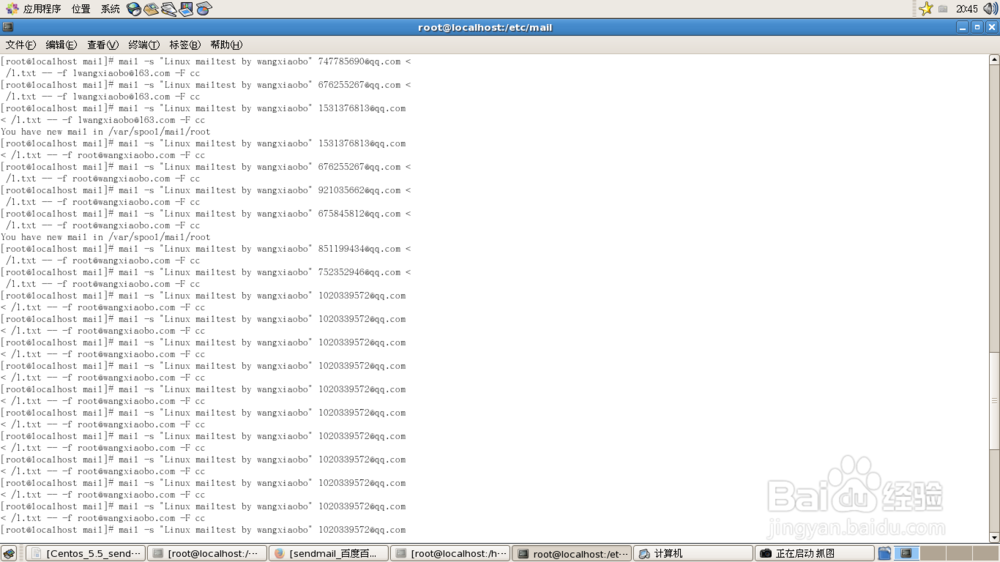Click the show desktop icon in bottom panel
Screen dimensions: 1000x562
9,553
